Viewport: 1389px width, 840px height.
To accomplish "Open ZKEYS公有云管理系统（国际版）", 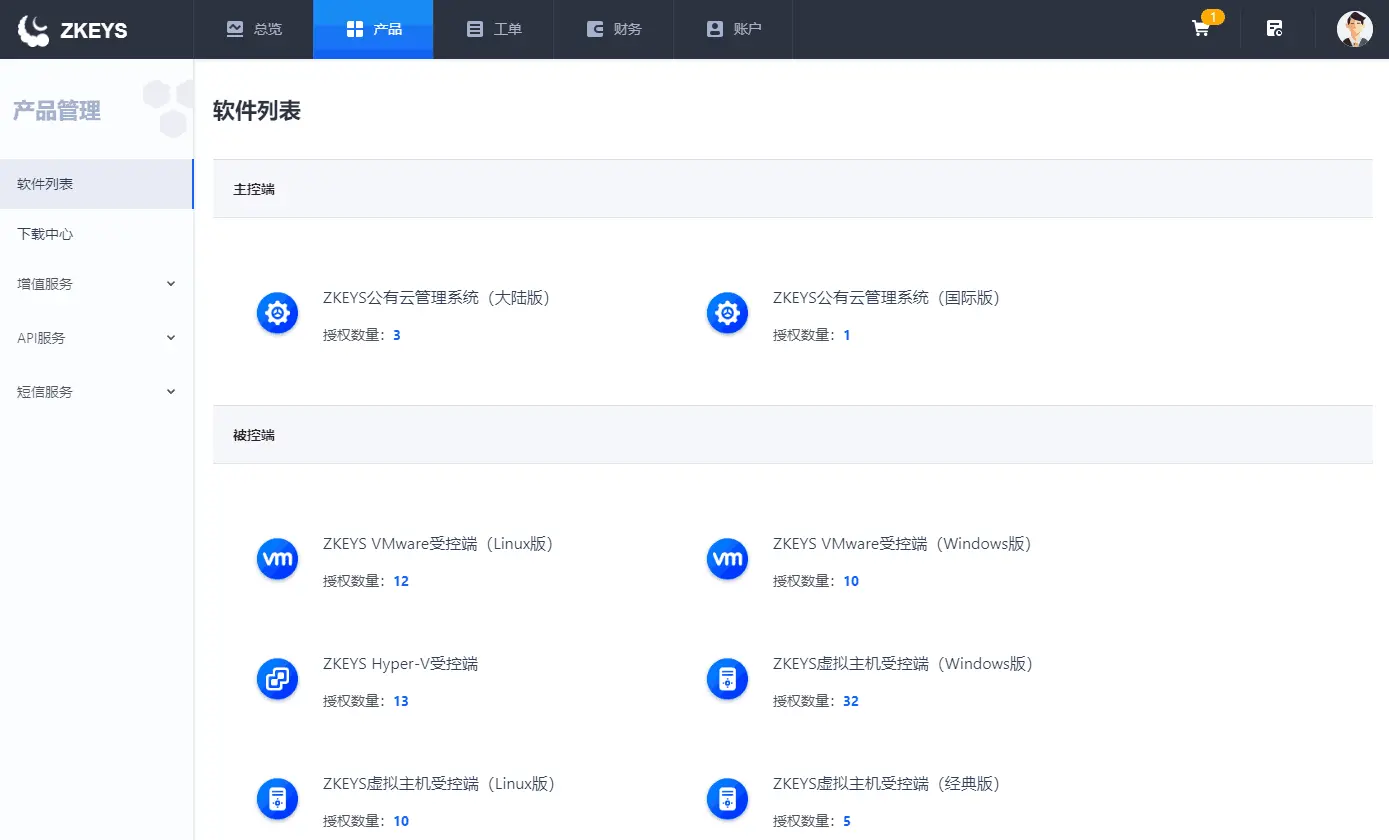I will click(887, 298).
